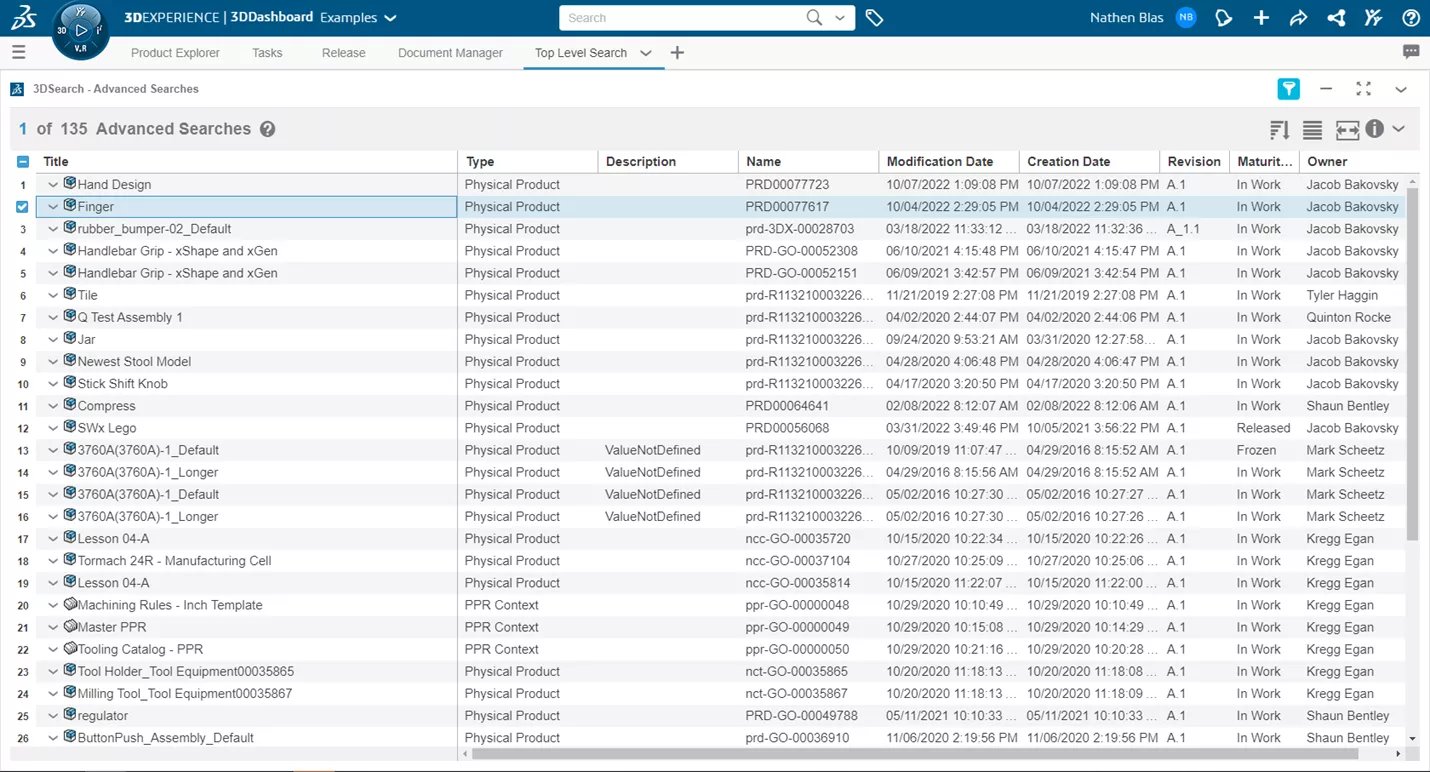Click the vertical scrollbar of results table
The image size is (1430, 772).
1412,365
